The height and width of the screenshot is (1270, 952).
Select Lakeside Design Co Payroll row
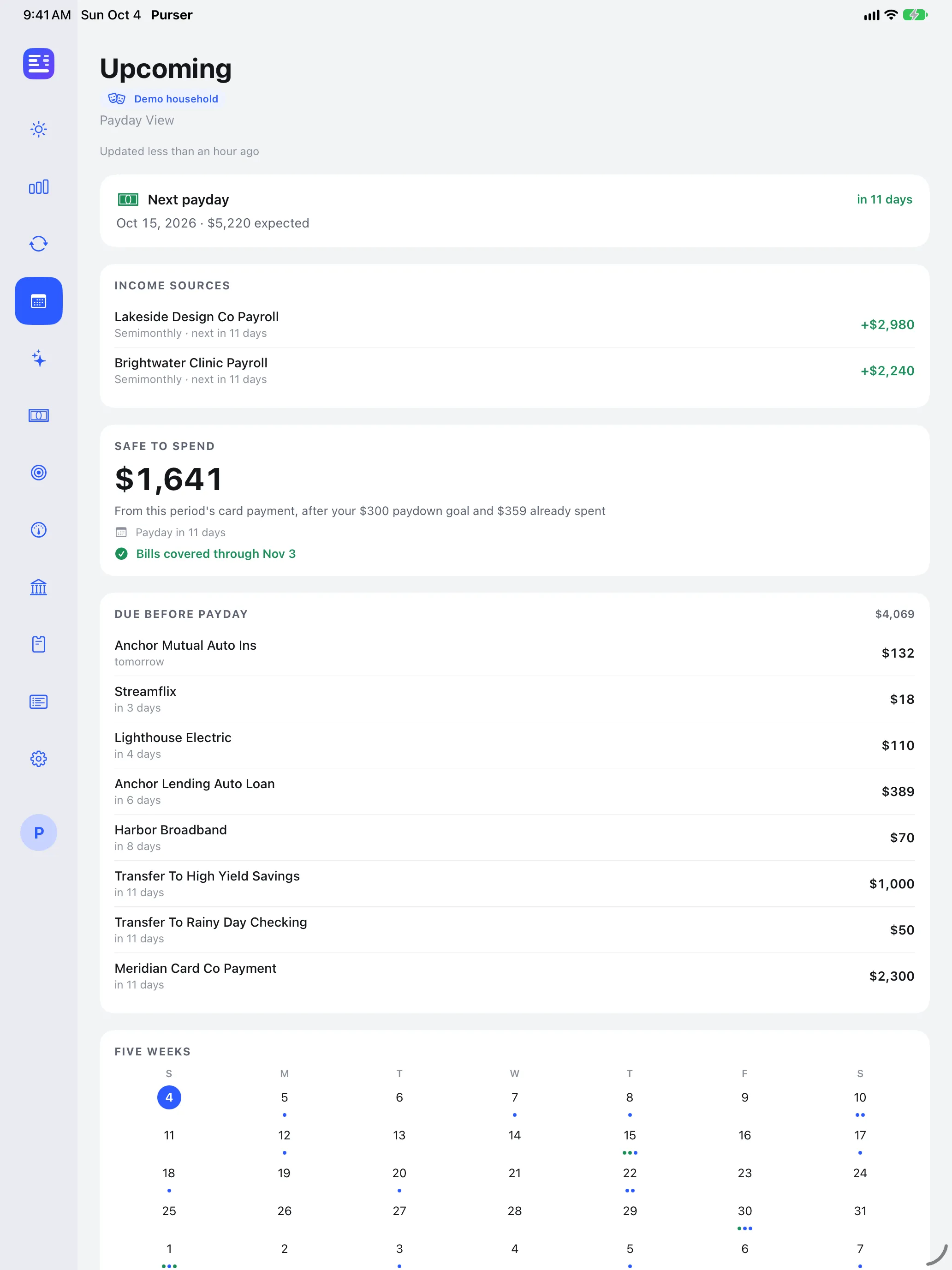coord(514,324)
